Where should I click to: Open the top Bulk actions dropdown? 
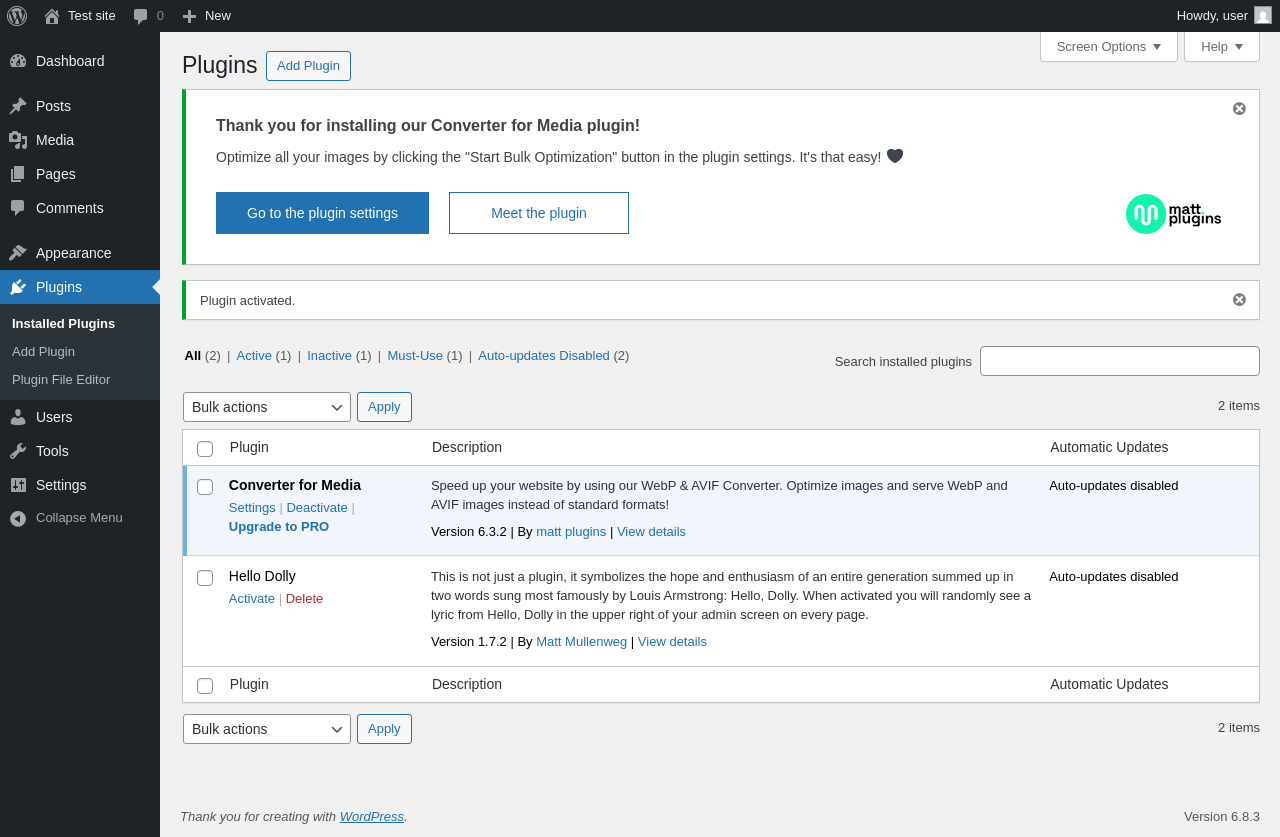point(267,407)
